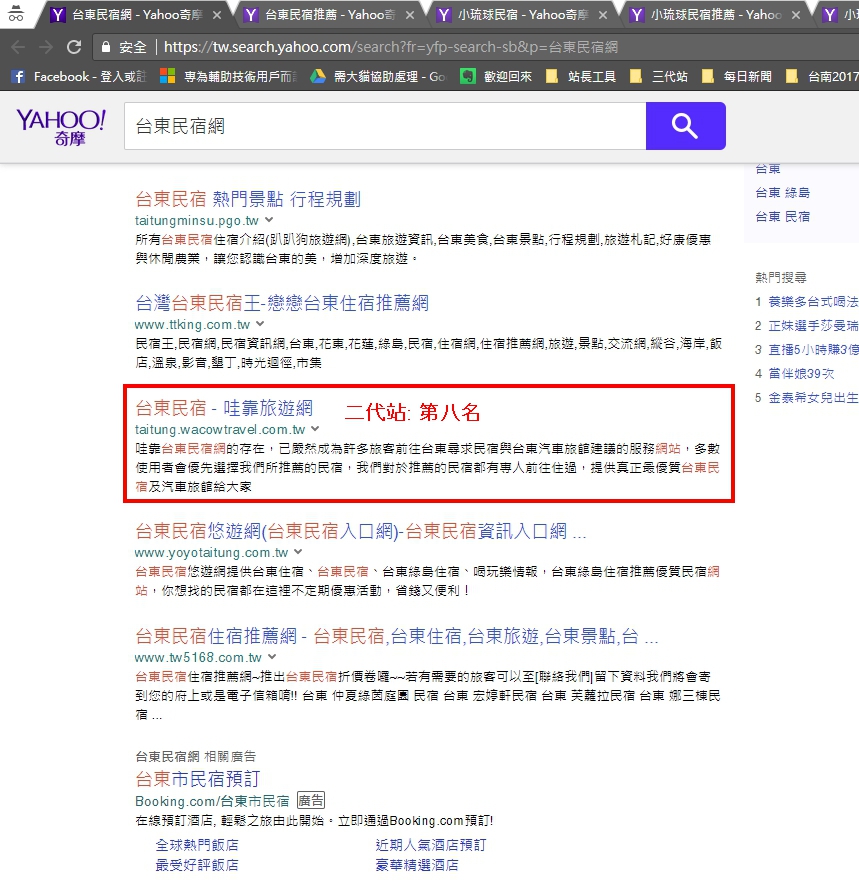This screenshot has height=884, width=859.
Task: Open the Evernote 歡迎回來 bookmark
Action: 496,77
